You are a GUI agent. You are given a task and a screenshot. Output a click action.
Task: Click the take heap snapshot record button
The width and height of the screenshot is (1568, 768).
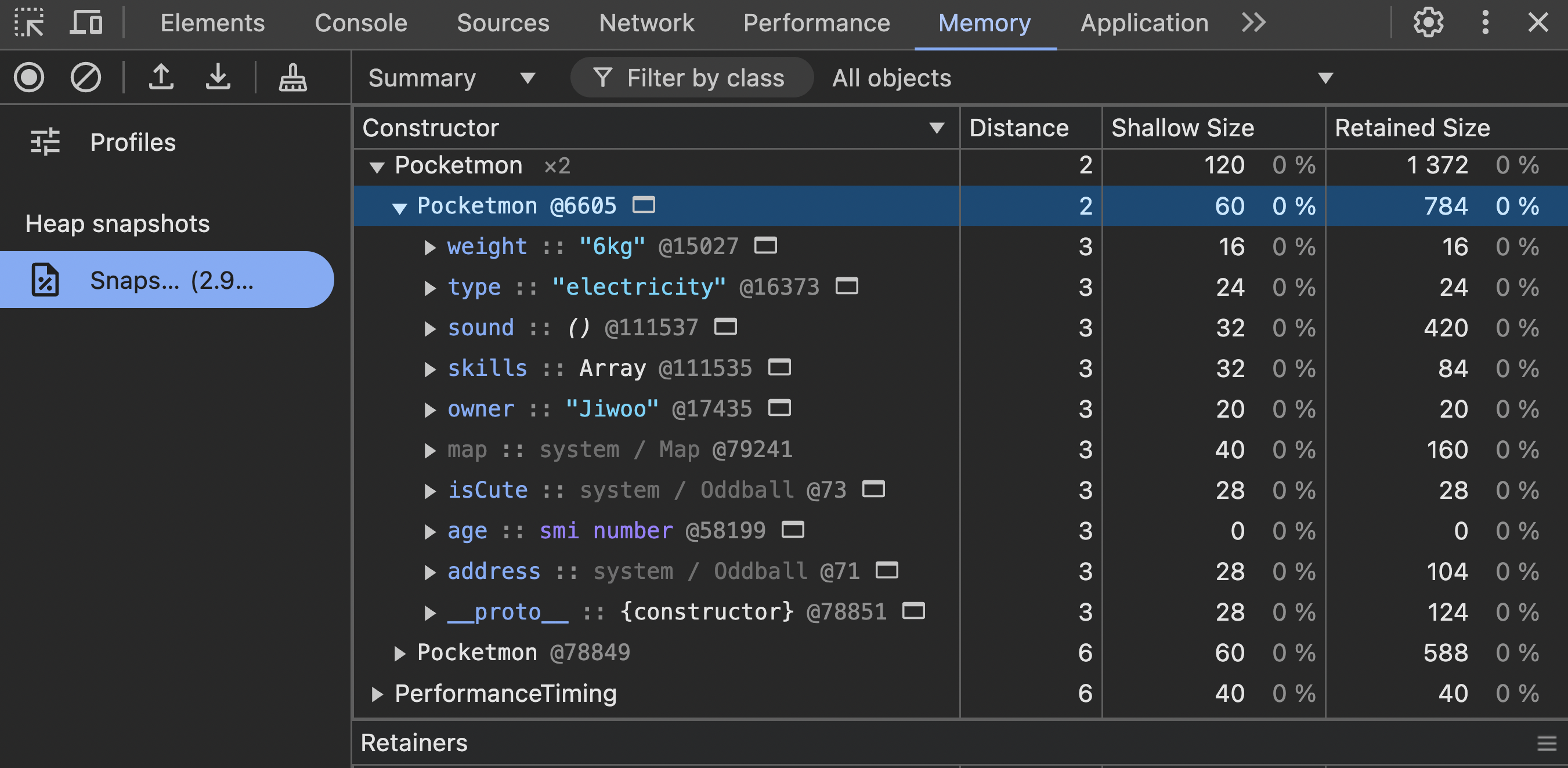coord(28,77)
